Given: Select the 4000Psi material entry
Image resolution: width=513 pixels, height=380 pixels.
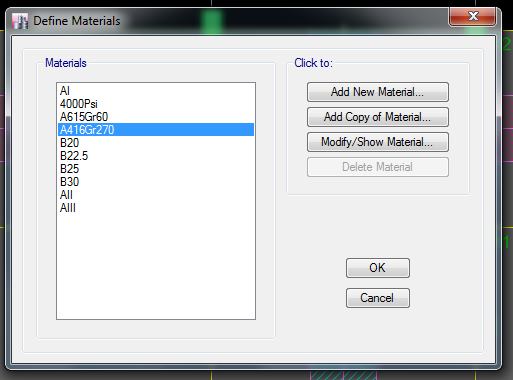Looking at the screenshot, I should (156, 104).
